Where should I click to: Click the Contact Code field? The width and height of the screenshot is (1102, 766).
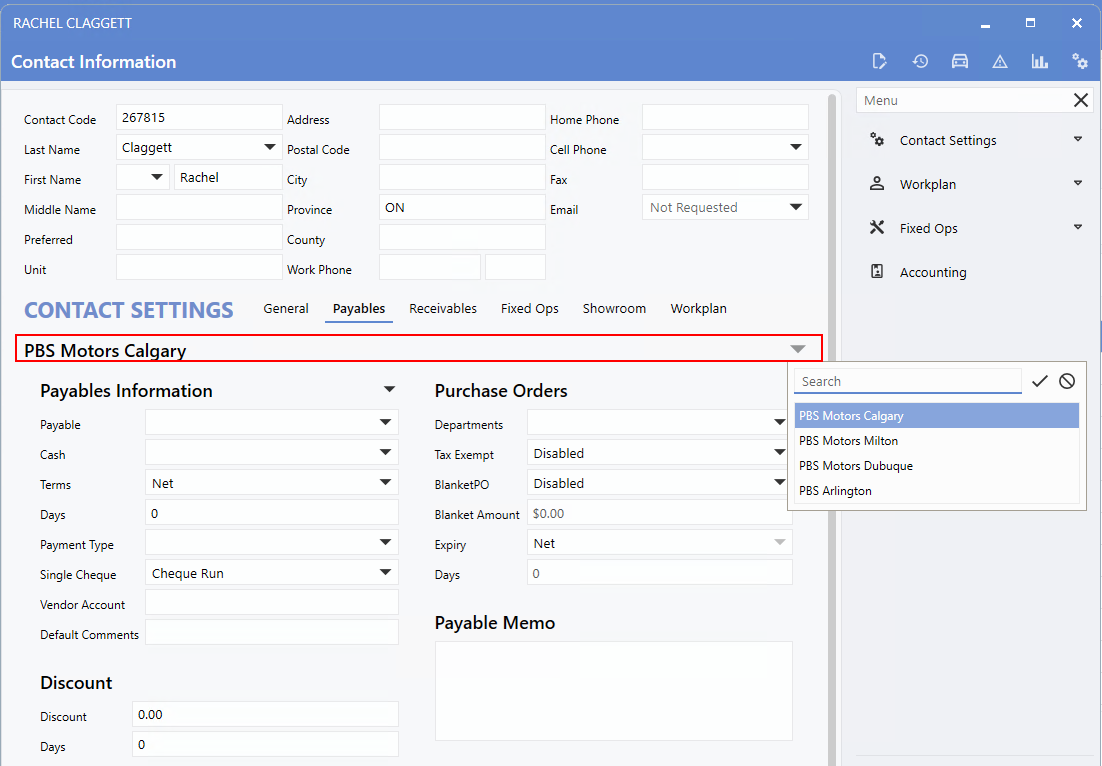coord(200,117)
